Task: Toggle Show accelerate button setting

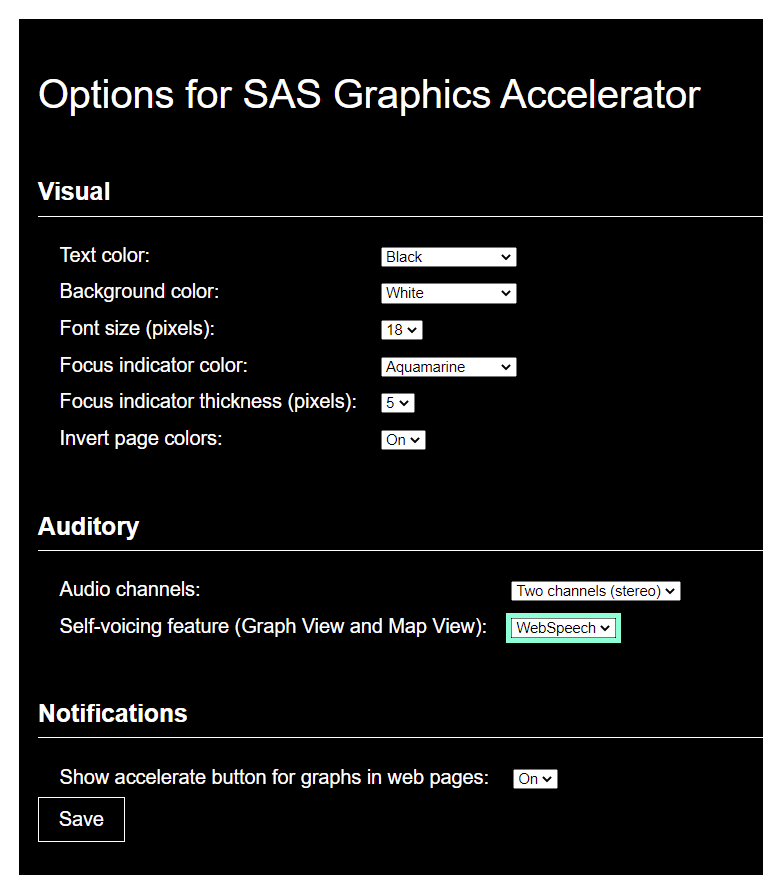Action: 535,778
